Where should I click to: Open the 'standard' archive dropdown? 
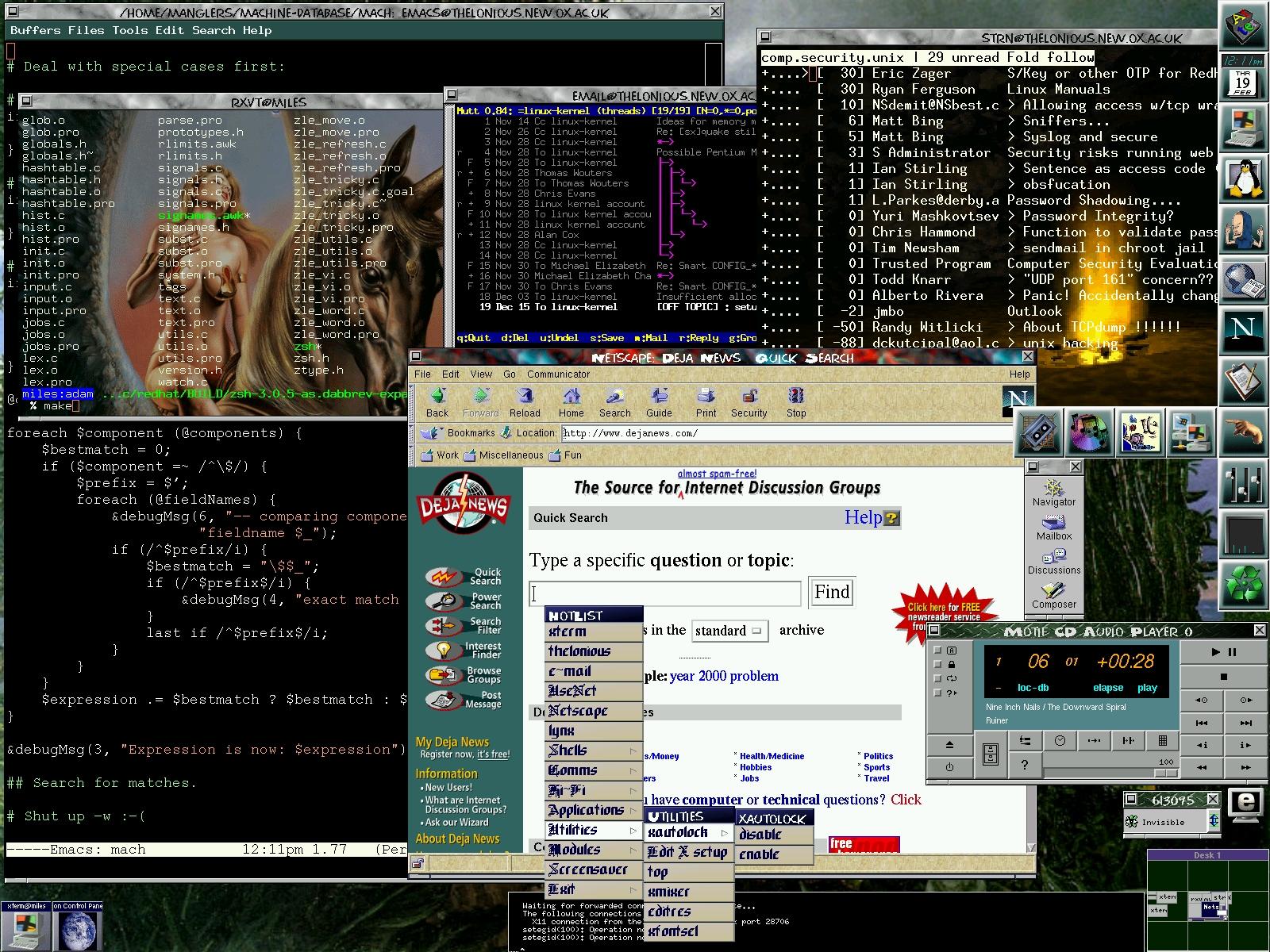click(x=729, y=631)
